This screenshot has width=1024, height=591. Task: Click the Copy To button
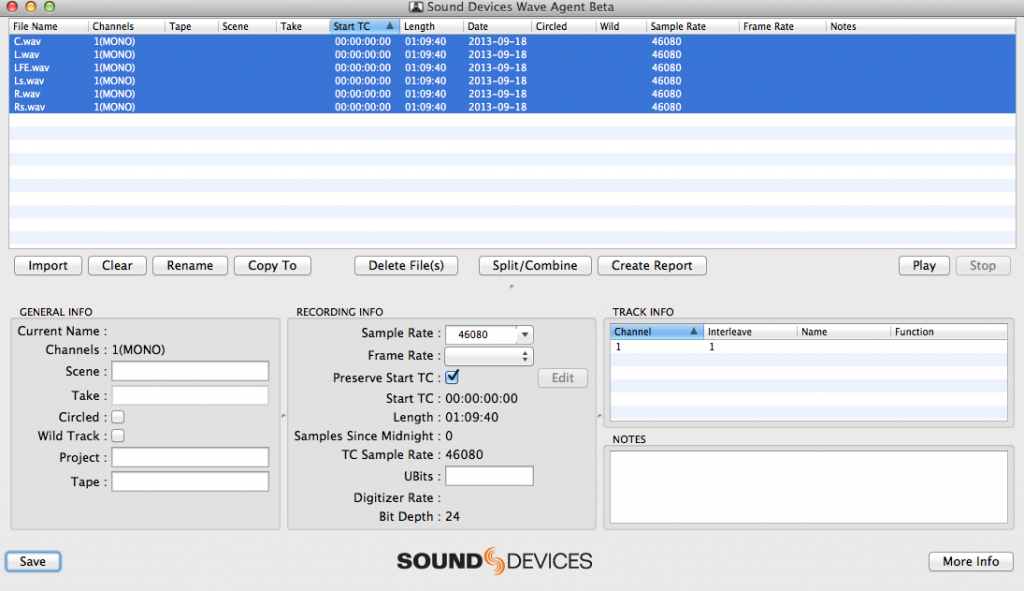(x=272, y=266)
